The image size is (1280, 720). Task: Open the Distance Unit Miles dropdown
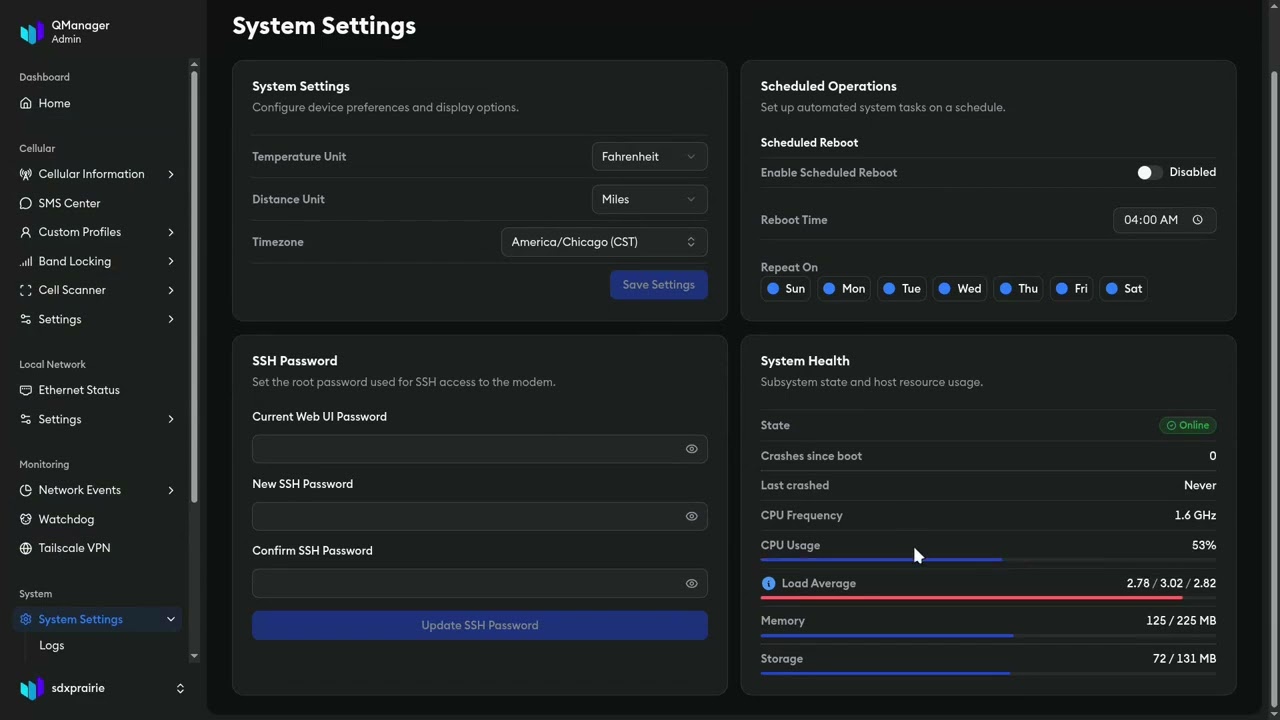click(649, 199)
